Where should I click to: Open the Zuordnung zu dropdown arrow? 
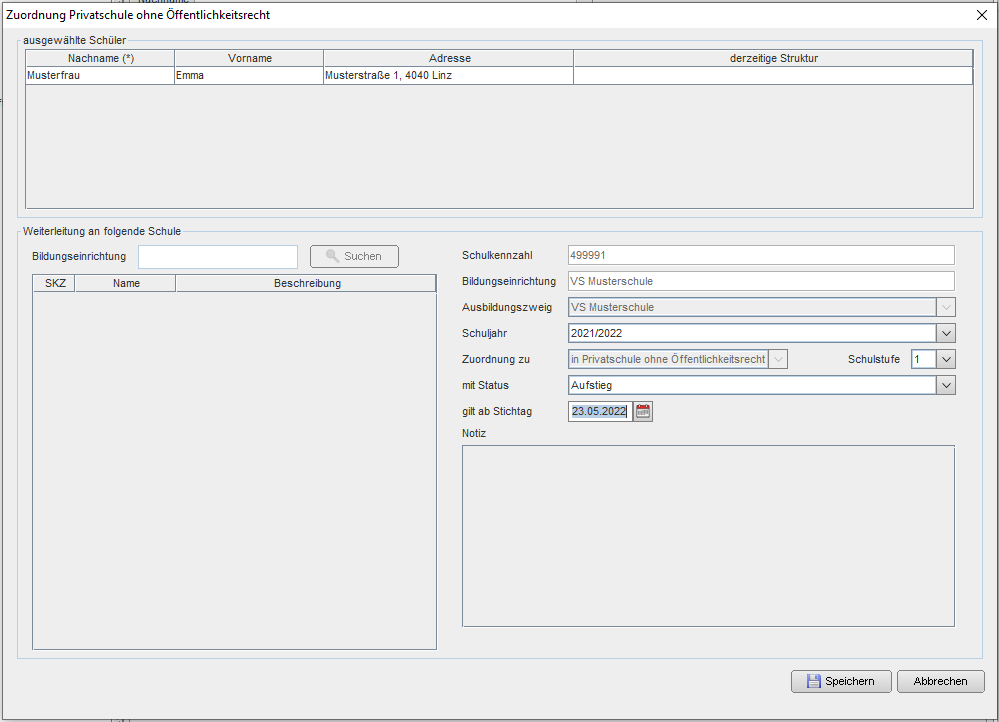tap(778, 359)
